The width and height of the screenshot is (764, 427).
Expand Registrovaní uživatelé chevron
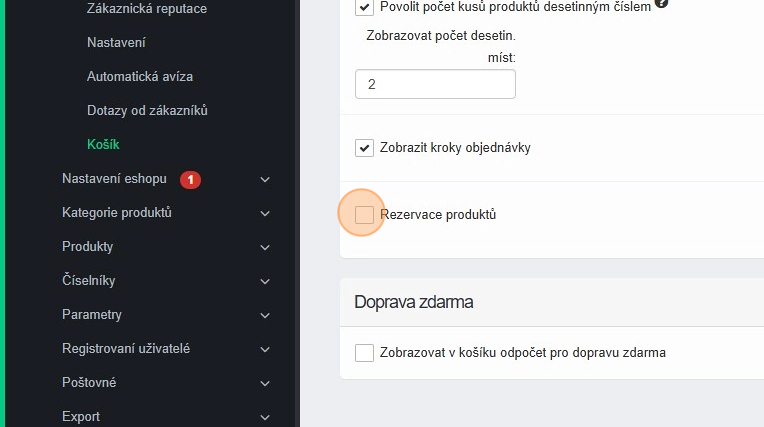pyautogui.click(x=265, y=349)
